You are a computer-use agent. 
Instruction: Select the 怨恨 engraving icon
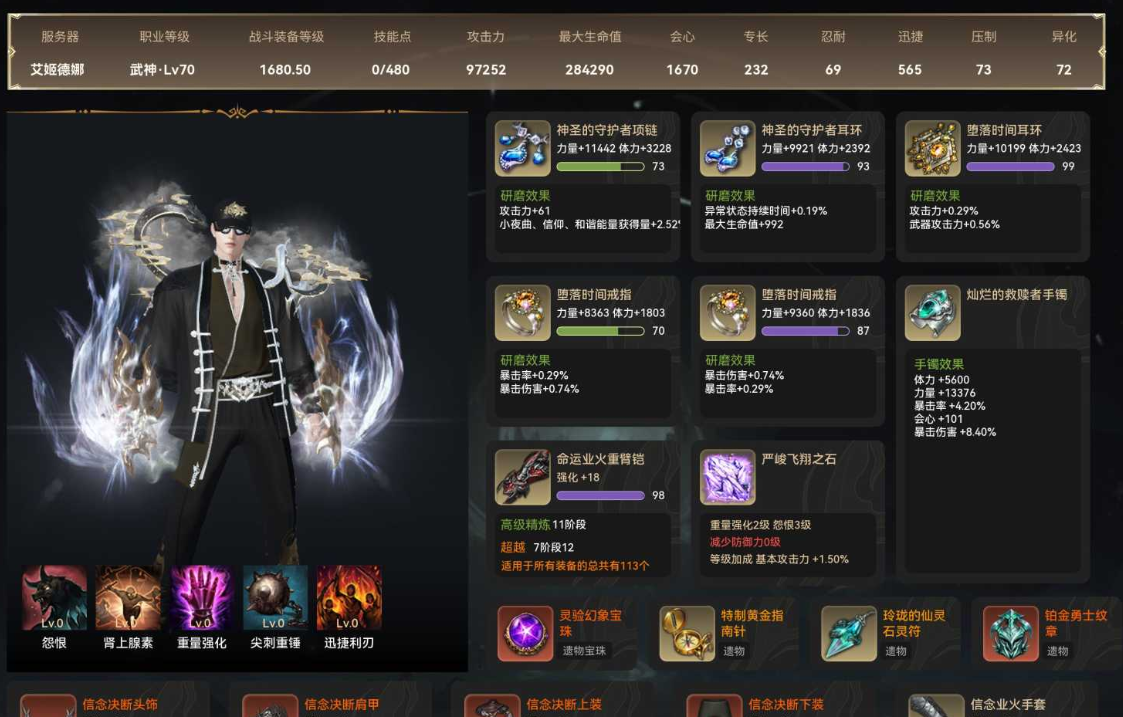pos(54,598)
